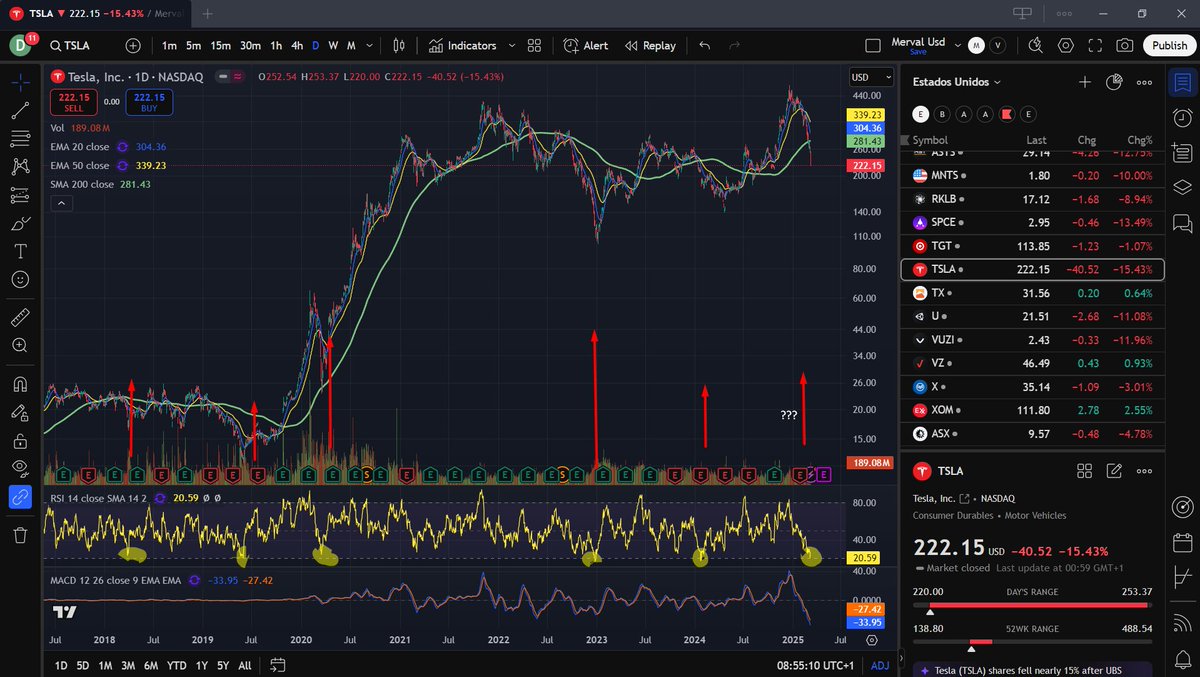The image size is (1200, 677).
Task: Open the Alert button
Action: click(586, 45)
